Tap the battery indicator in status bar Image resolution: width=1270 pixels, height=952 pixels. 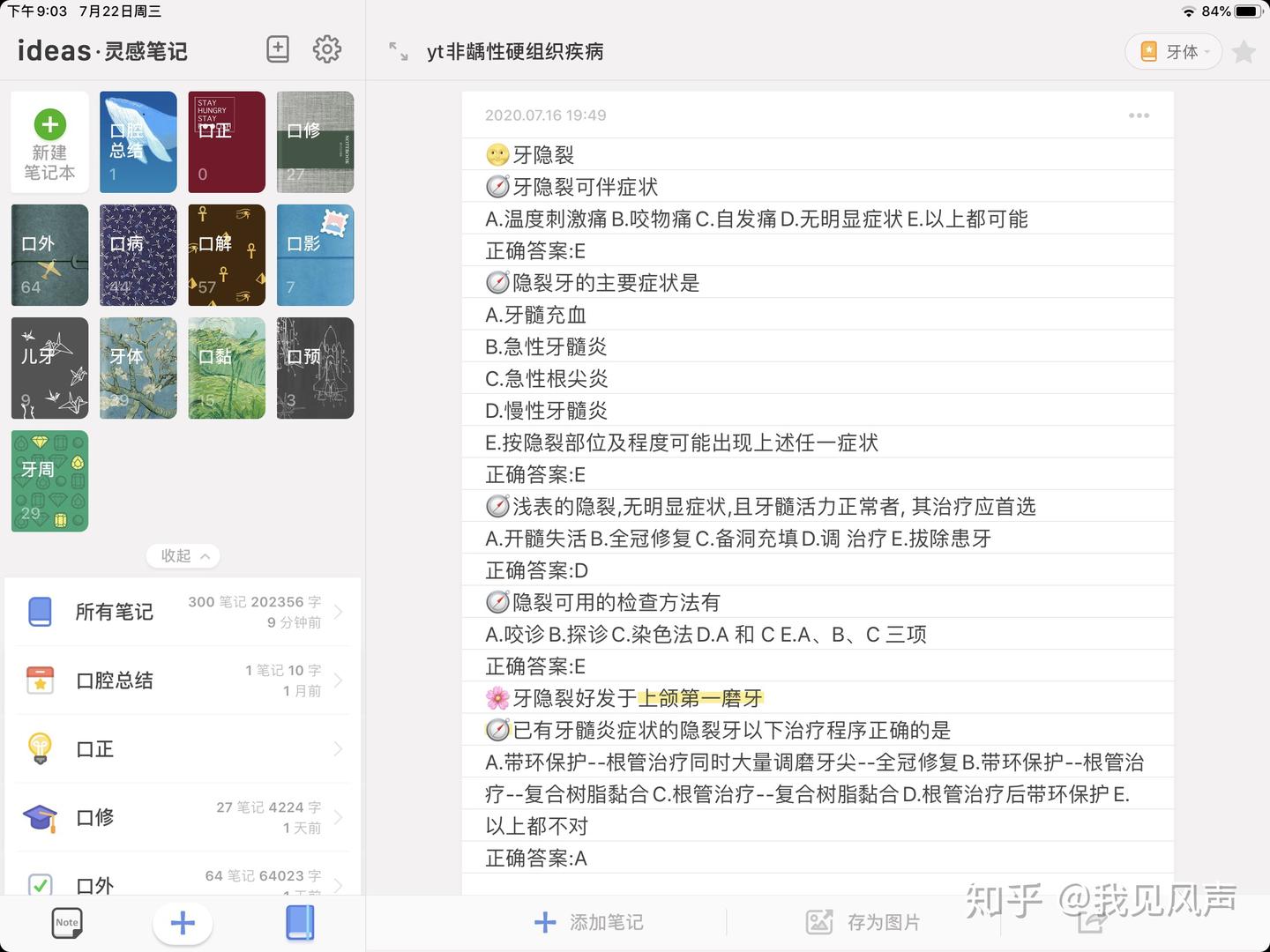1249,11
